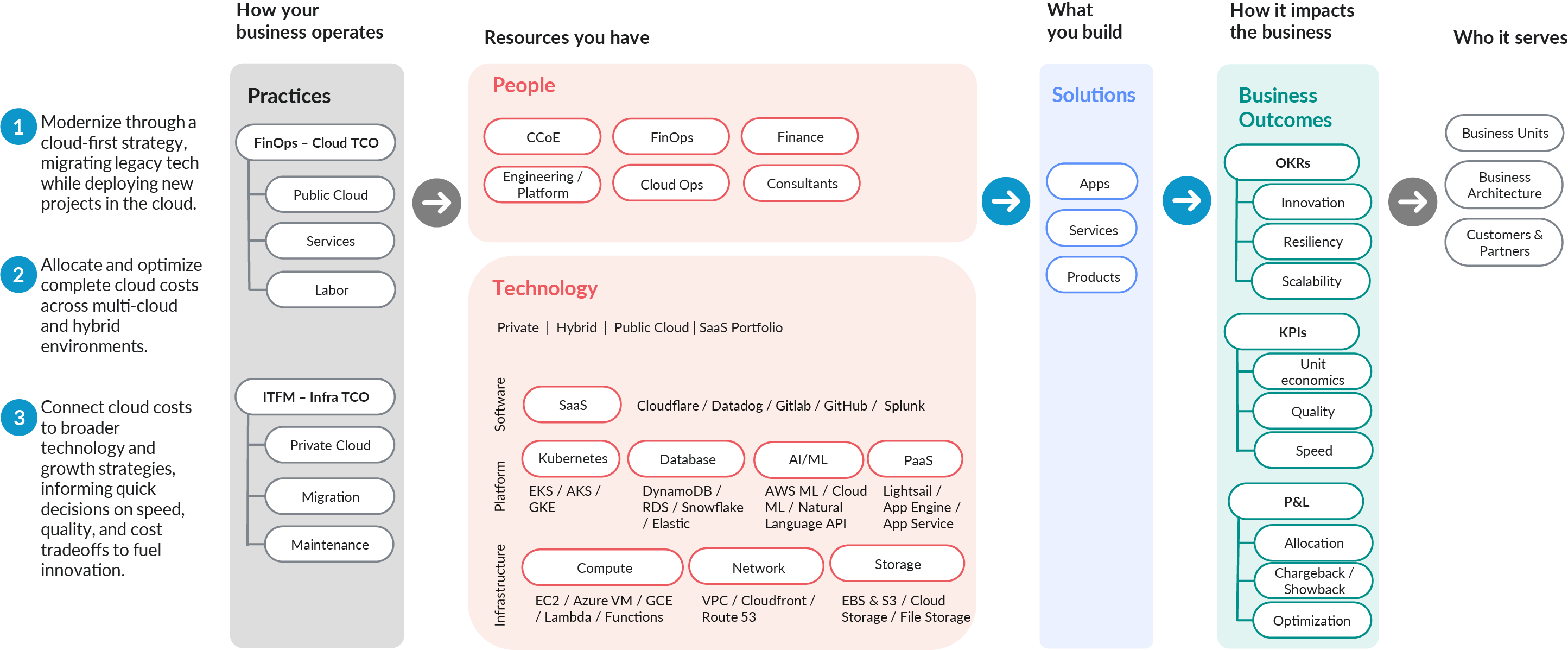Click the blue number 3 circle

[x=19, y=417]
